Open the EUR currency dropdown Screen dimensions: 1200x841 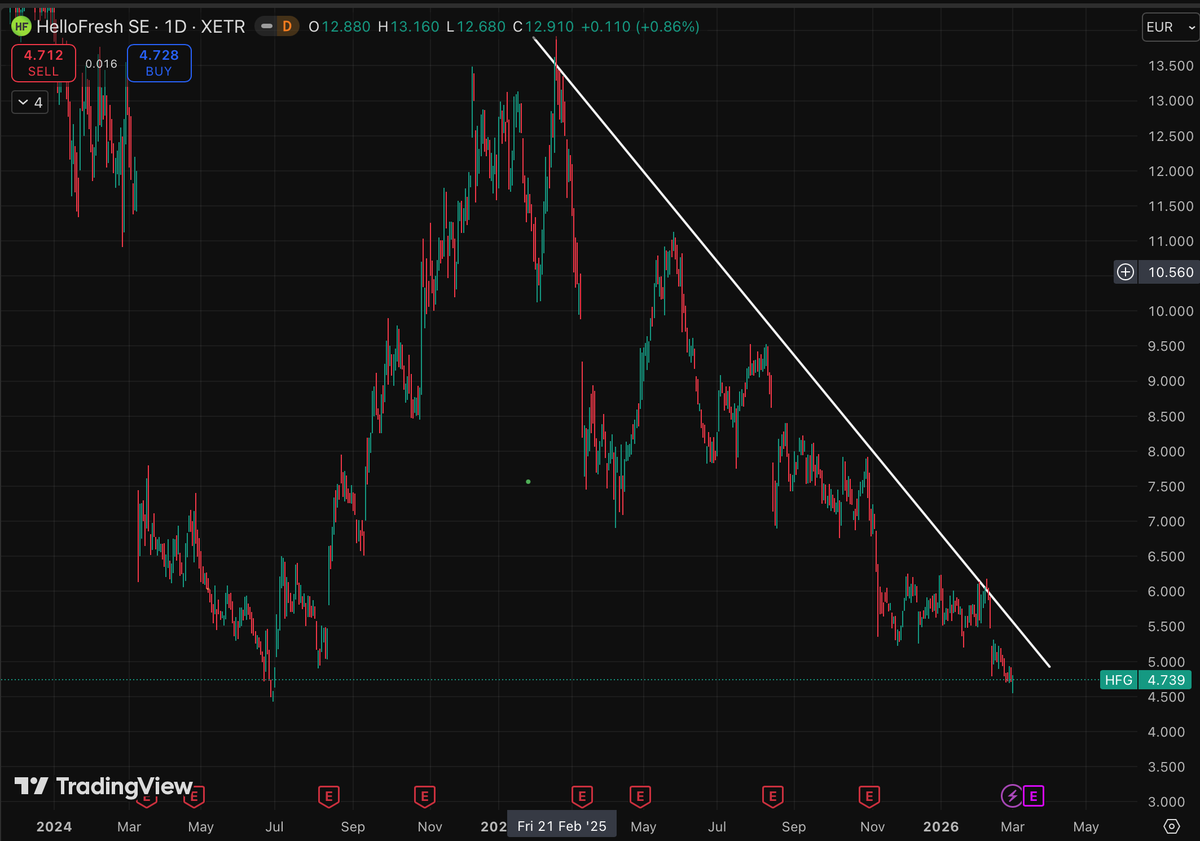click(1169, 28)
